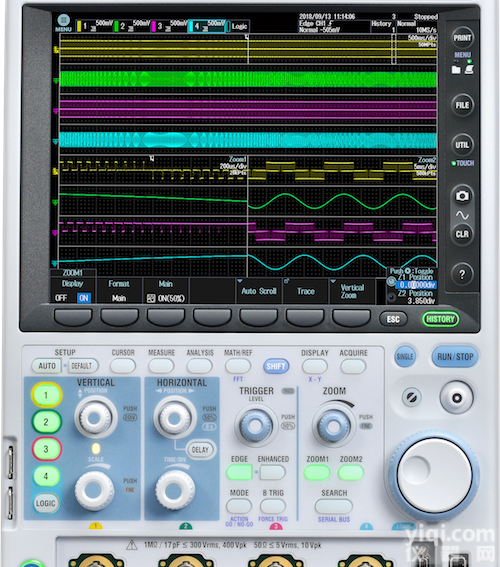Push the ENHANCED trigger key
Image resolution: width=500 pixels, height=567 pixels.
pyautogui.click(x=272, y=472)
